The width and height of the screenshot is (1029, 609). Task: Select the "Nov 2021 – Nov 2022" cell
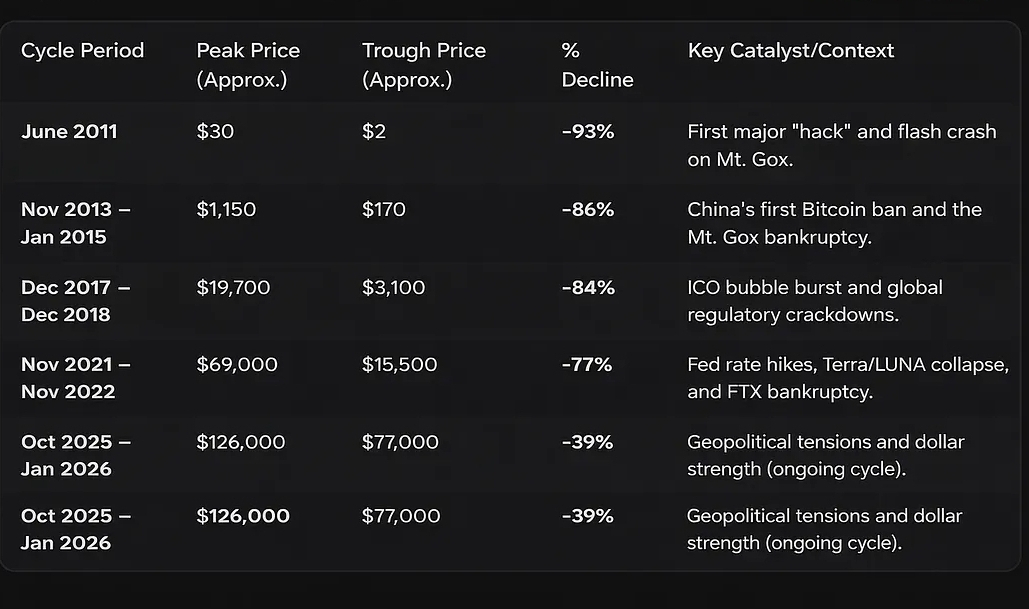[76, 378]
